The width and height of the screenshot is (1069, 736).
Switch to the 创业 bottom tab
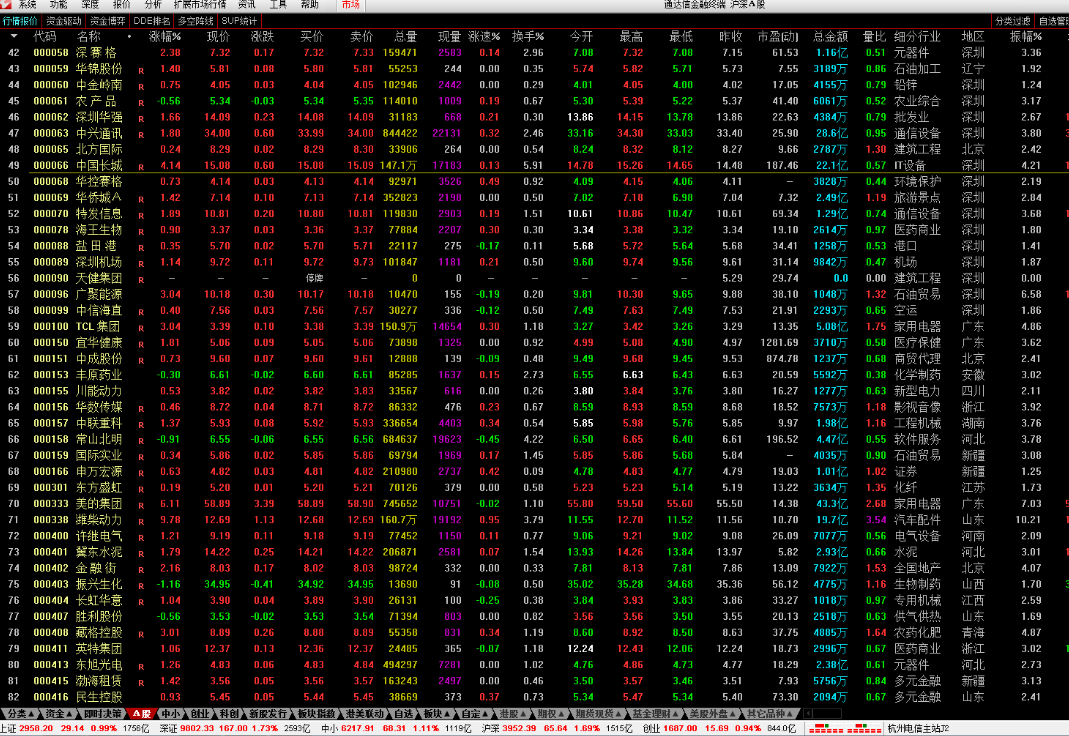tap(200, 714)
